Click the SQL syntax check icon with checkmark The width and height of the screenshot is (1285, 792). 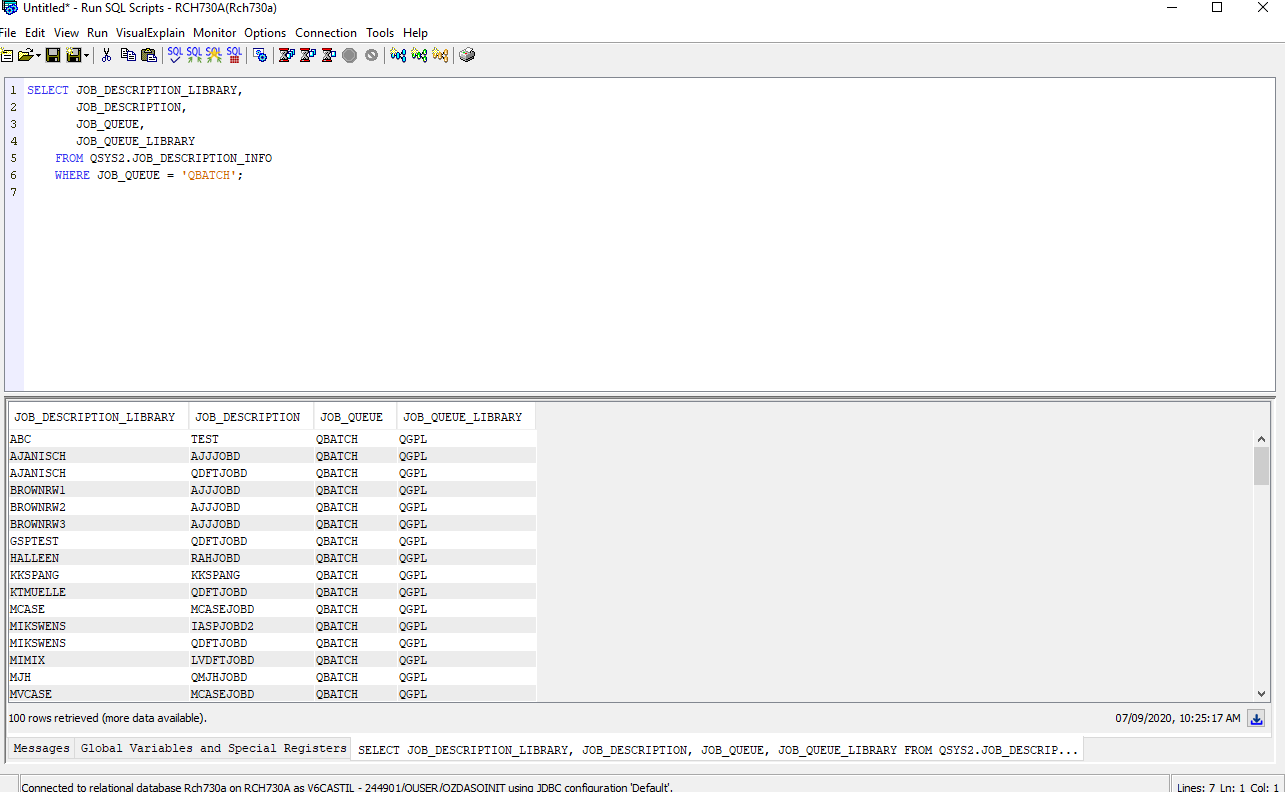175,55
